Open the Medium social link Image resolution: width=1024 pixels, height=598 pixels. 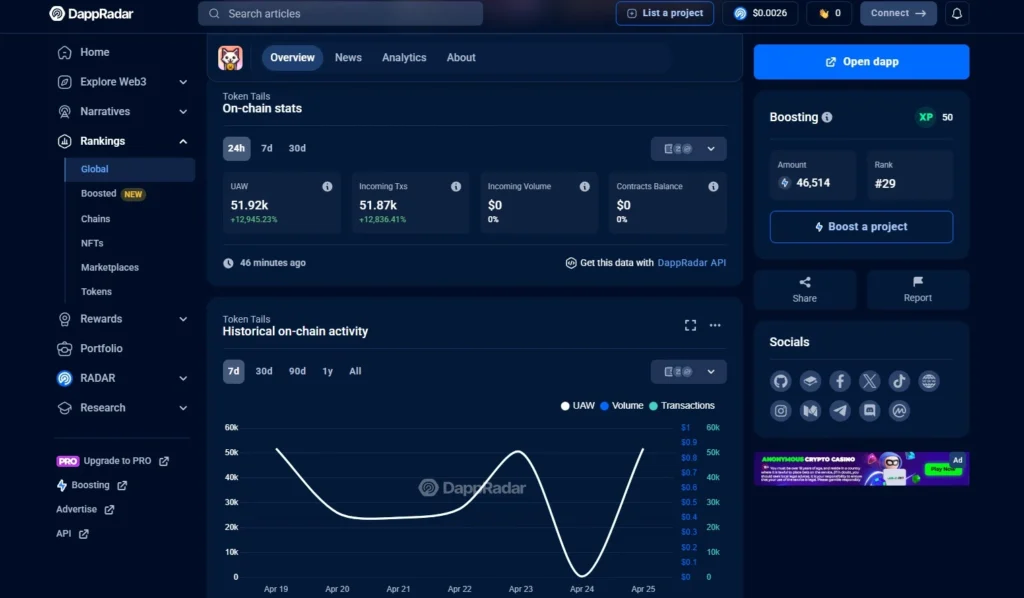click(810, 411)
